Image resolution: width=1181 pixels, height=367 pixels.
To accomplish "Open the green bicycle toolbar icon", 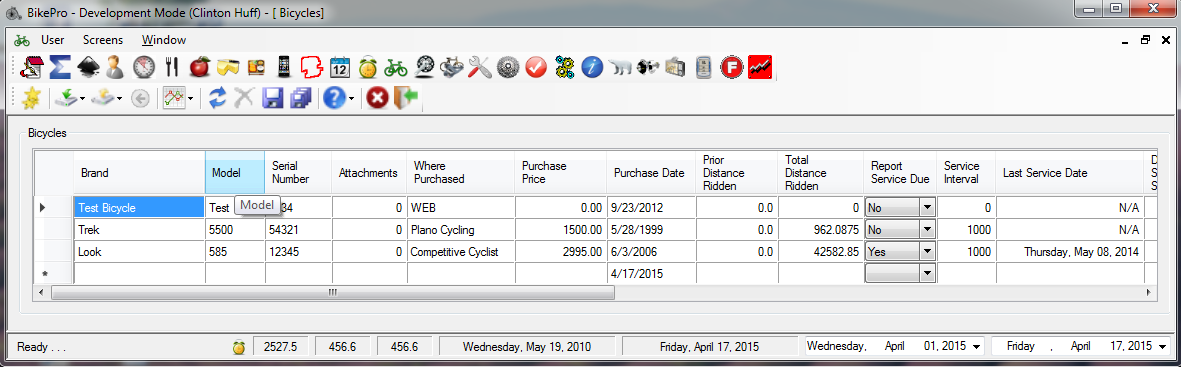I will [x=395, y=68].
